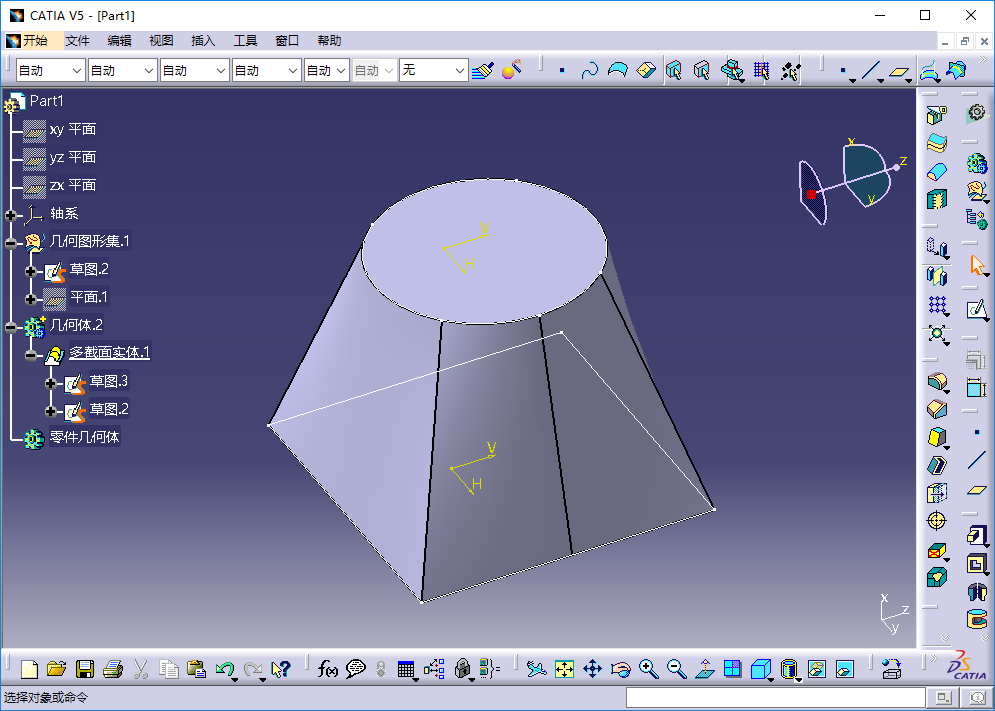Click the painter brush icon in top toolbar
Viewport: 995px width, 711px height.
[483, 70]
